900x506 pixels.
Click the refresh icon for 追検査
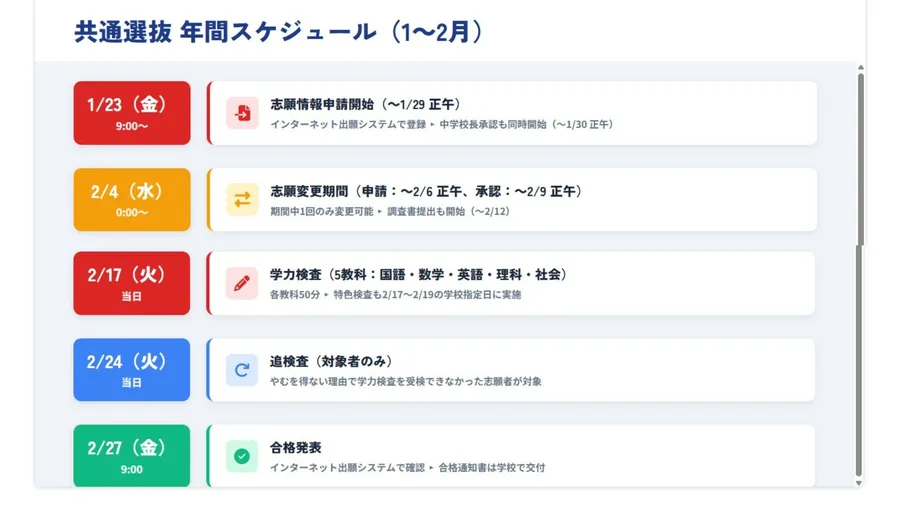click(x=242, y=370)
